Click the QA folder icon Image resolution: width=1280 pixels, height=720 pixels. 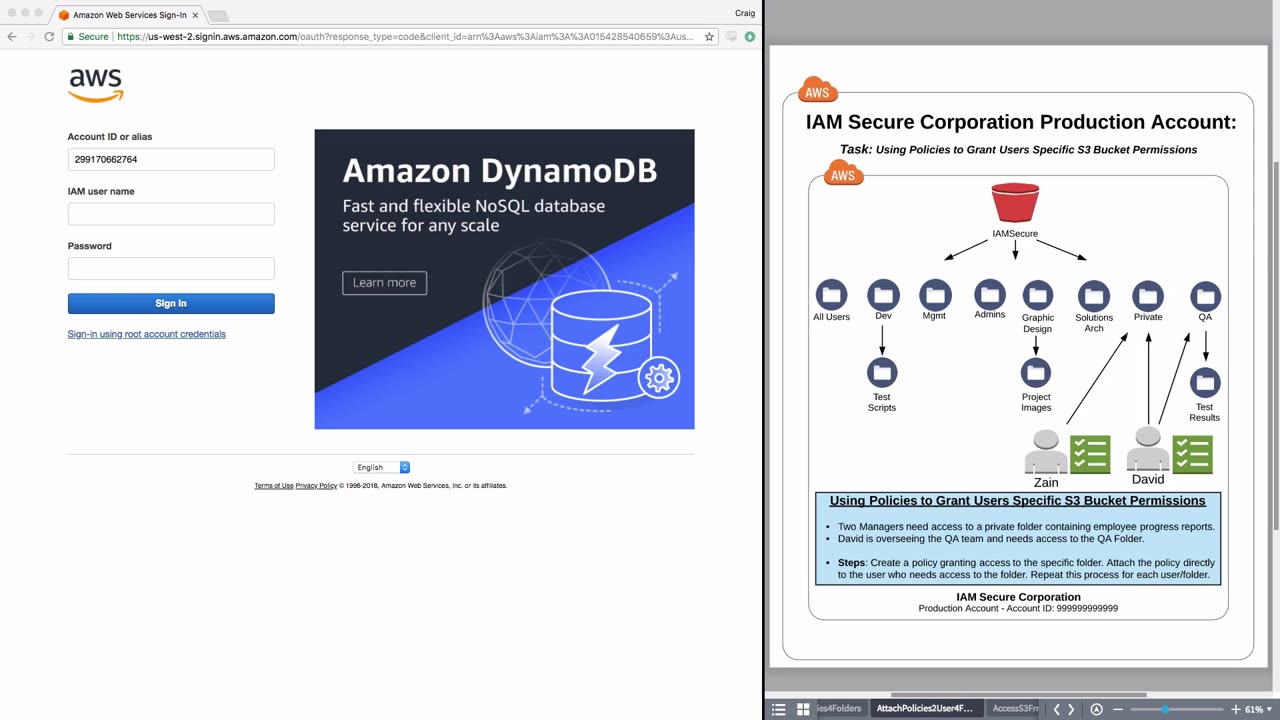pos(1205,295)
